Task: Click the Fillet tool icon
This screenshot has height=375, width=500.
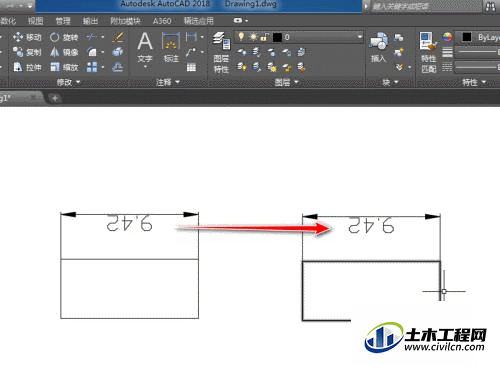Action: pyautogui.click(x=92, y=52)
